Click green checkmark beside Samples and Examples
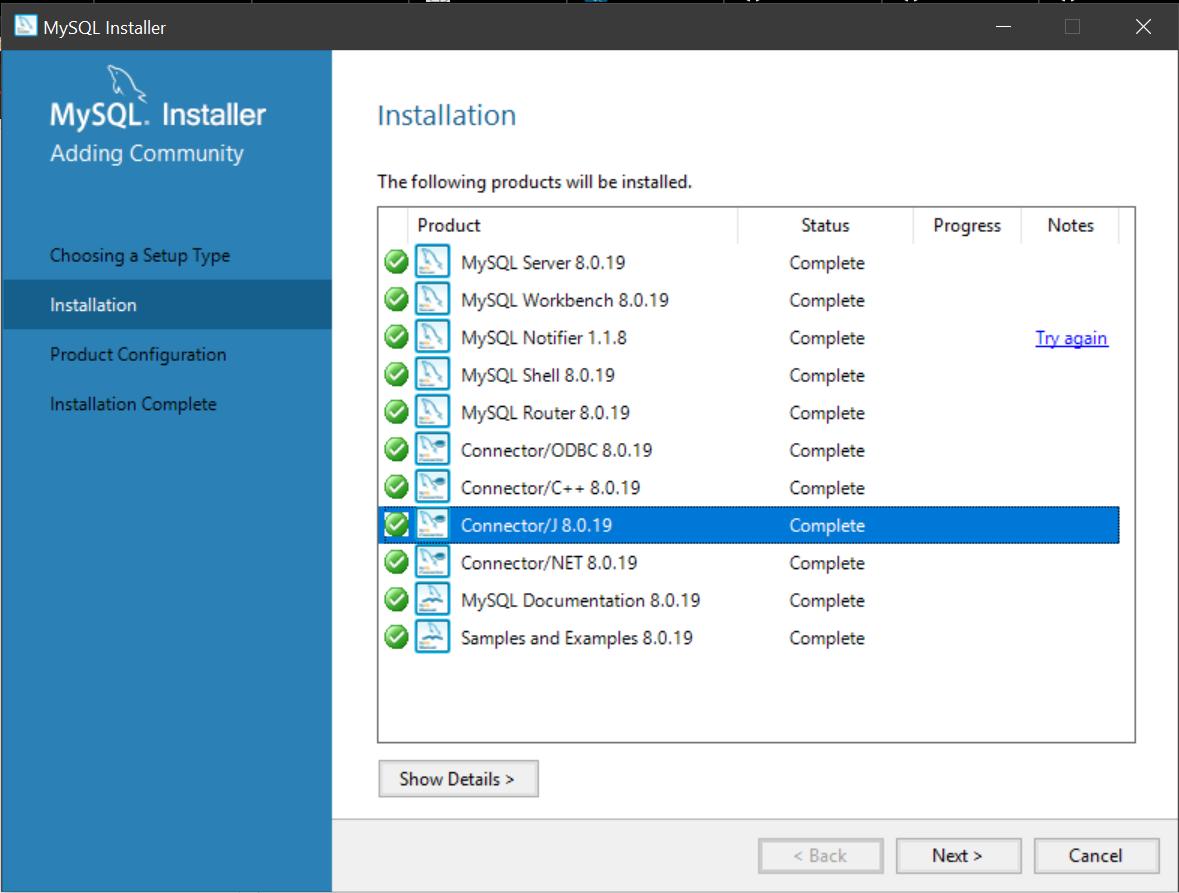 [396, 637]
